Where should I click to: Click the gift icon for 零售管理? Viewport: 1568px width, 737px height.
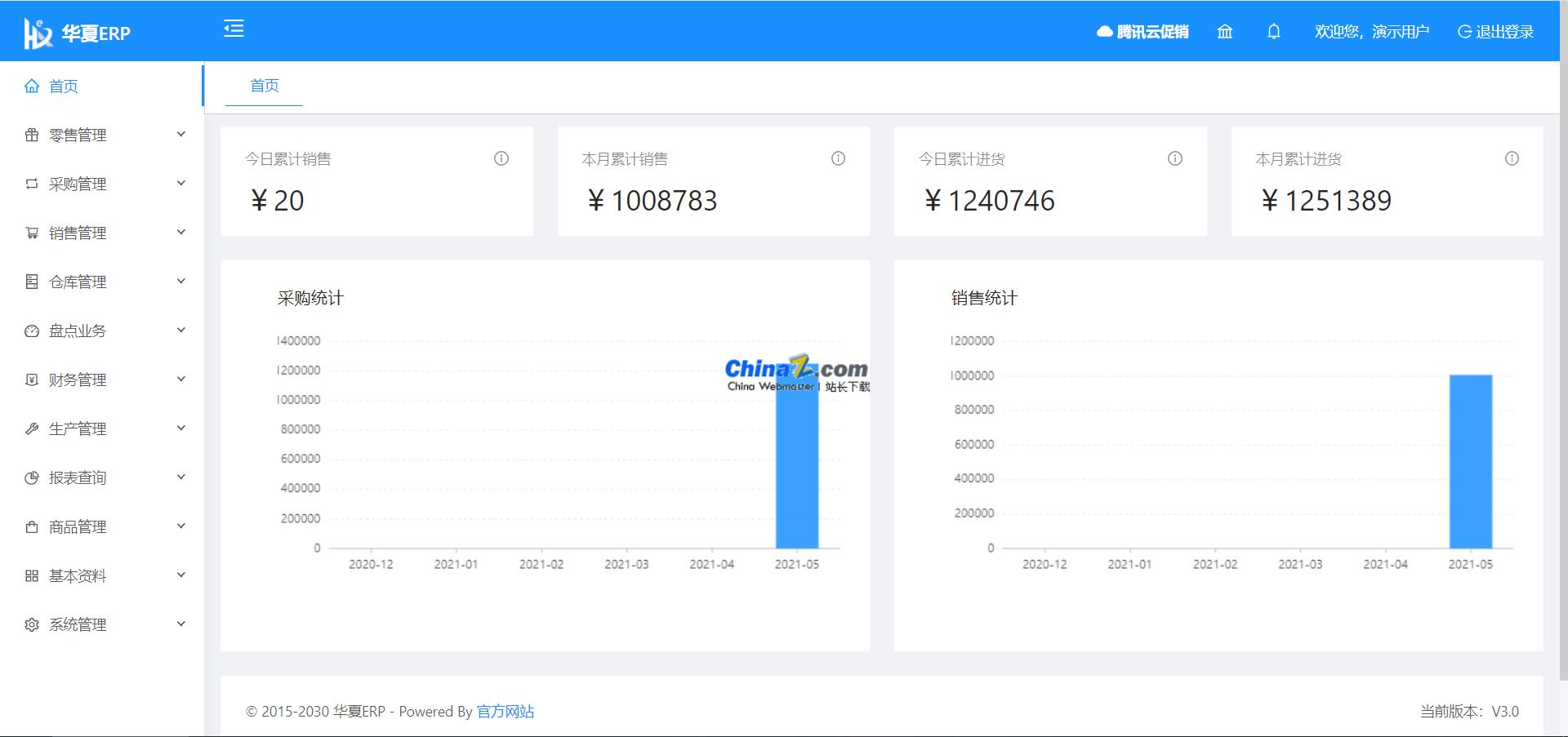point(32,135)
